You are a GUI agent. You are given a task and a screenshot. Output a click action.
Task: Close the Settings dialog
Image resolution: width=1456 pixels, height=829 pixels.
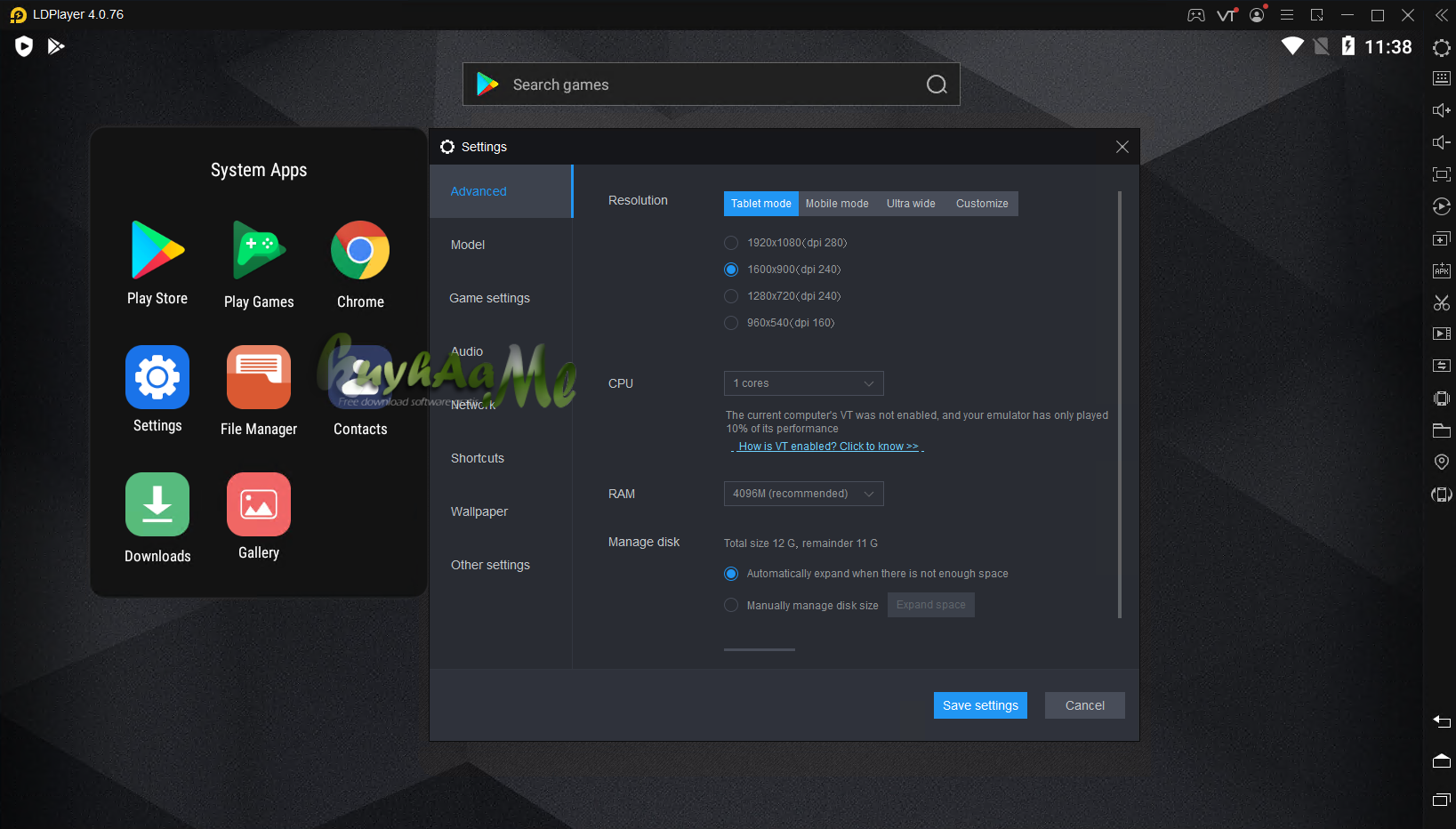1122,147
